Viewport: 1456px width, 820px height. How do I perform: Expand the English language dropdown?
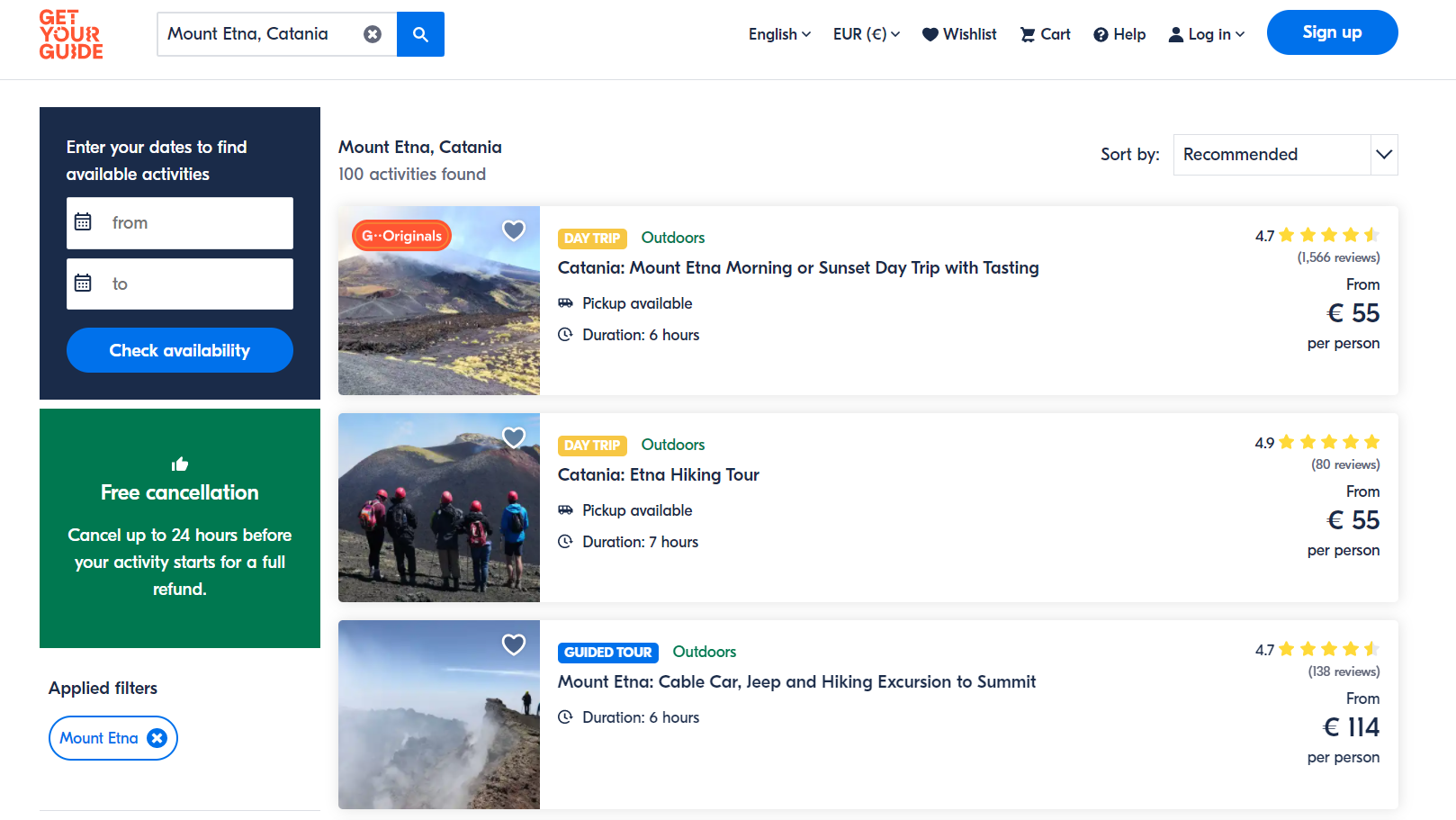point(779,34)
